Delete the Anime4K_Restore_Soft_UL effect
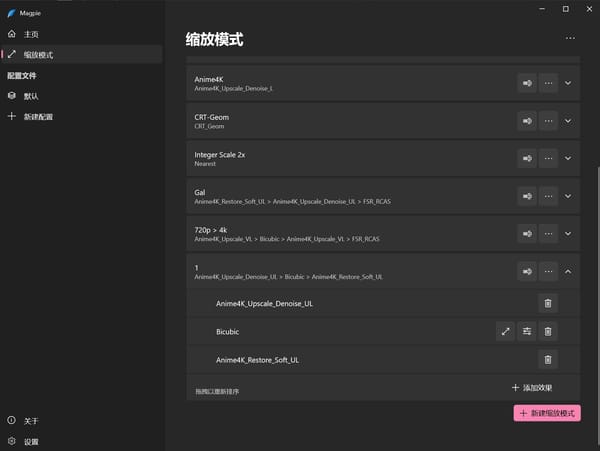 [x=548, y=359]
